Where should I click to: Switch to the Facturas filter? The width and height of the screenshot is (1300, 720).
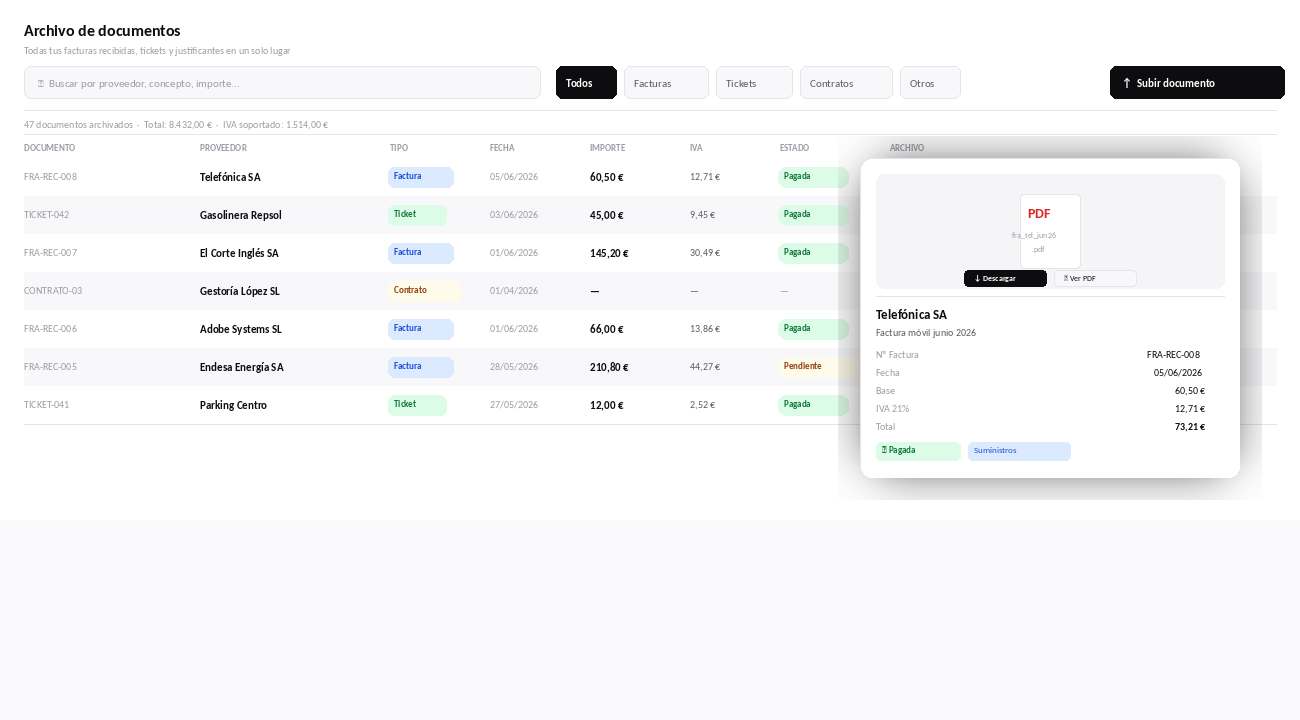coord(666,83)
